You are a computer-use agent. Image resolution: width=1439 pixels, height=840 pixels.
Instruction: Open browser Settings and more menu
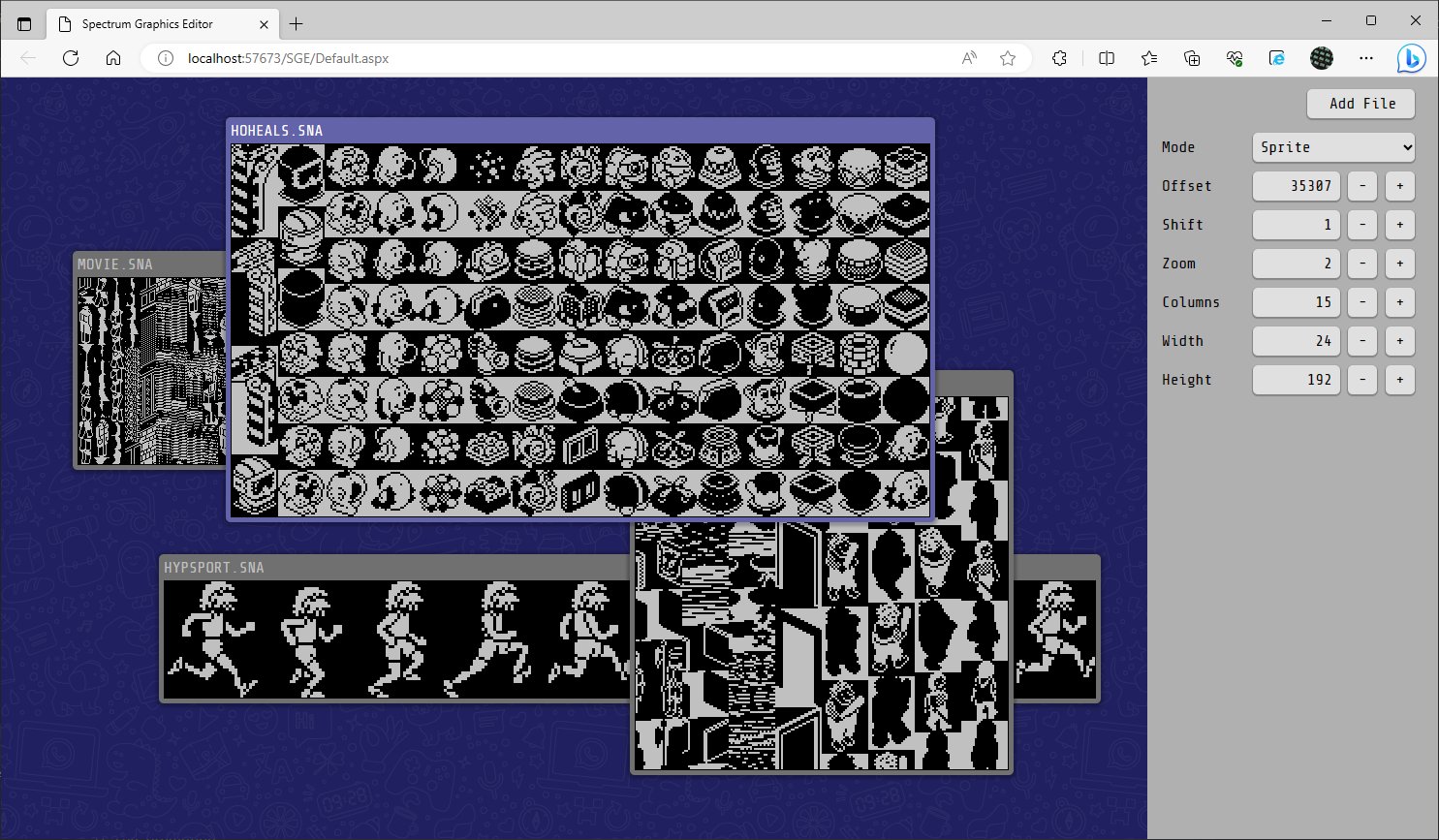pos(1366,58)
